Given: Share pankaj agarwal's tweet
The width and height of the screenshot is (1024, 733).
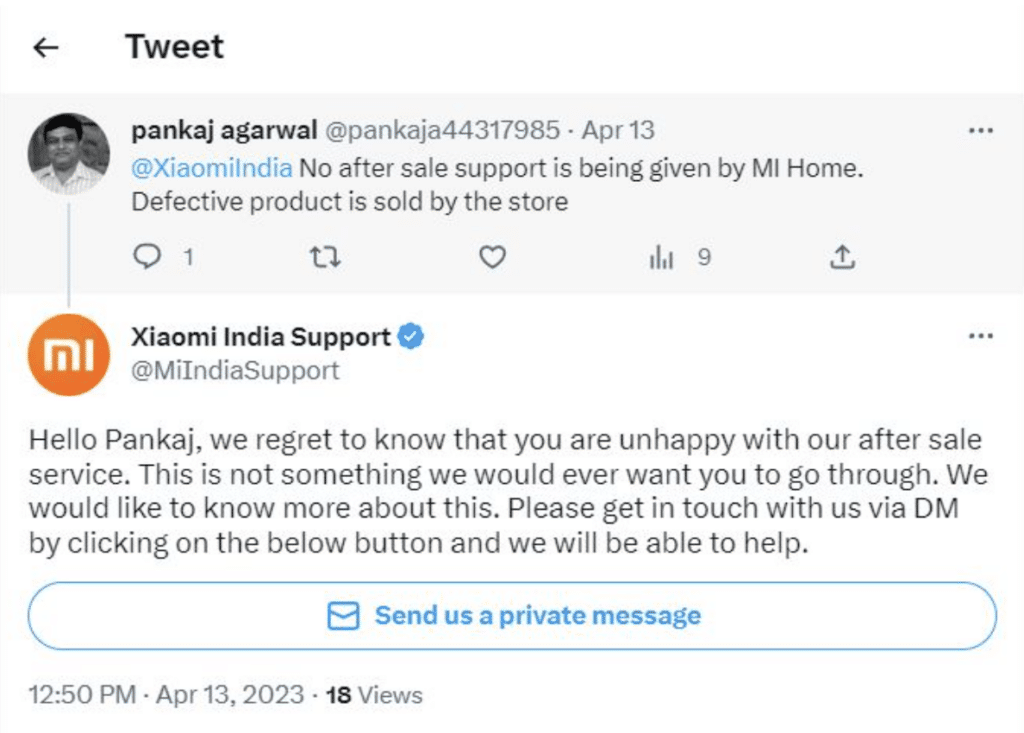Looking at the screenshot, I should (842, 258).
